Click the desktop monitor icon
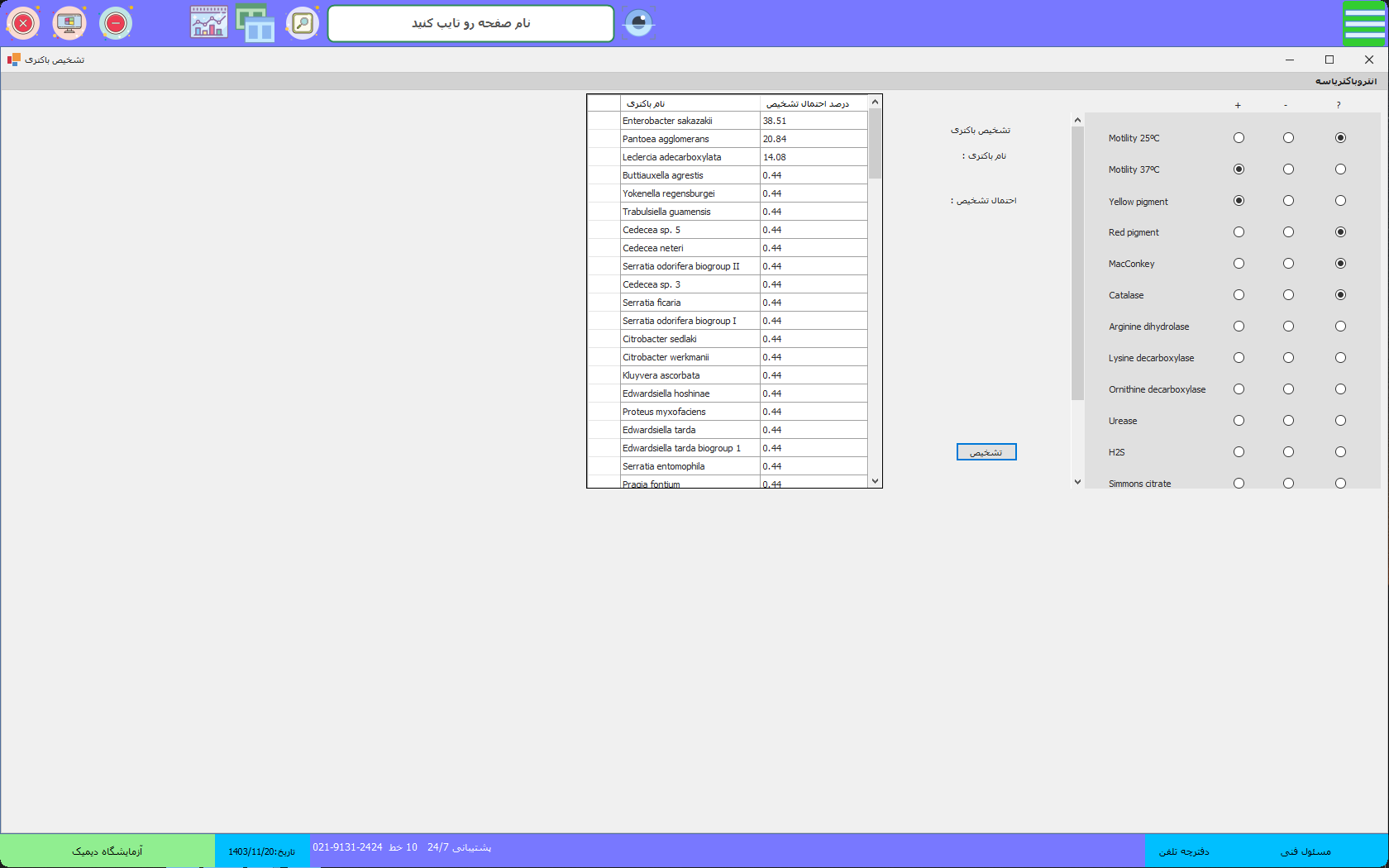1389x868 pixels. [69, 23]
